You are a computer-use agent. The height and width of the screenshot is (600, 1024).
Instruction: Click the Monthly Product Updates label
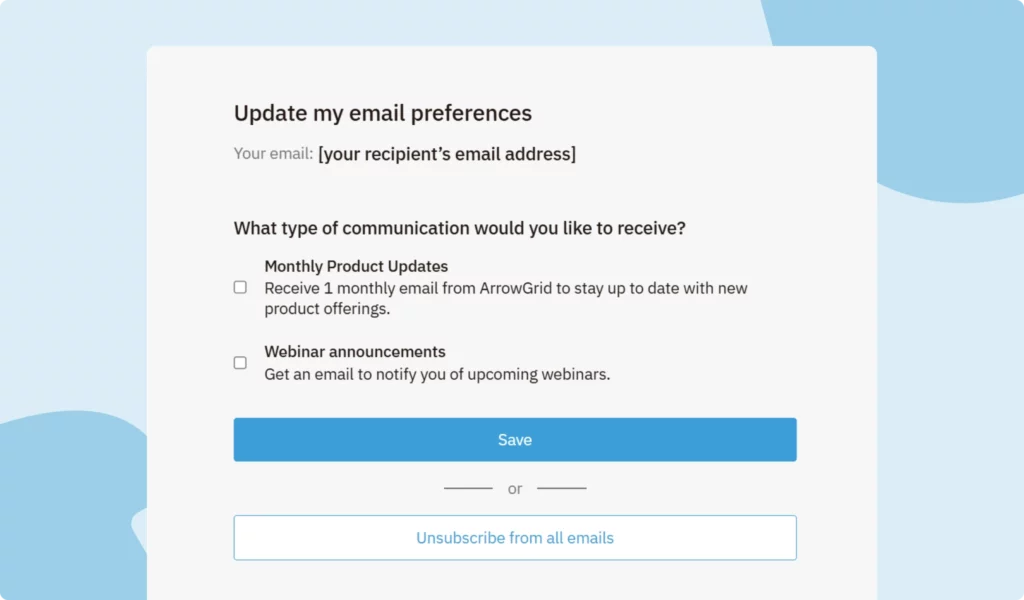pyautogui.click(x=356, y=266)
